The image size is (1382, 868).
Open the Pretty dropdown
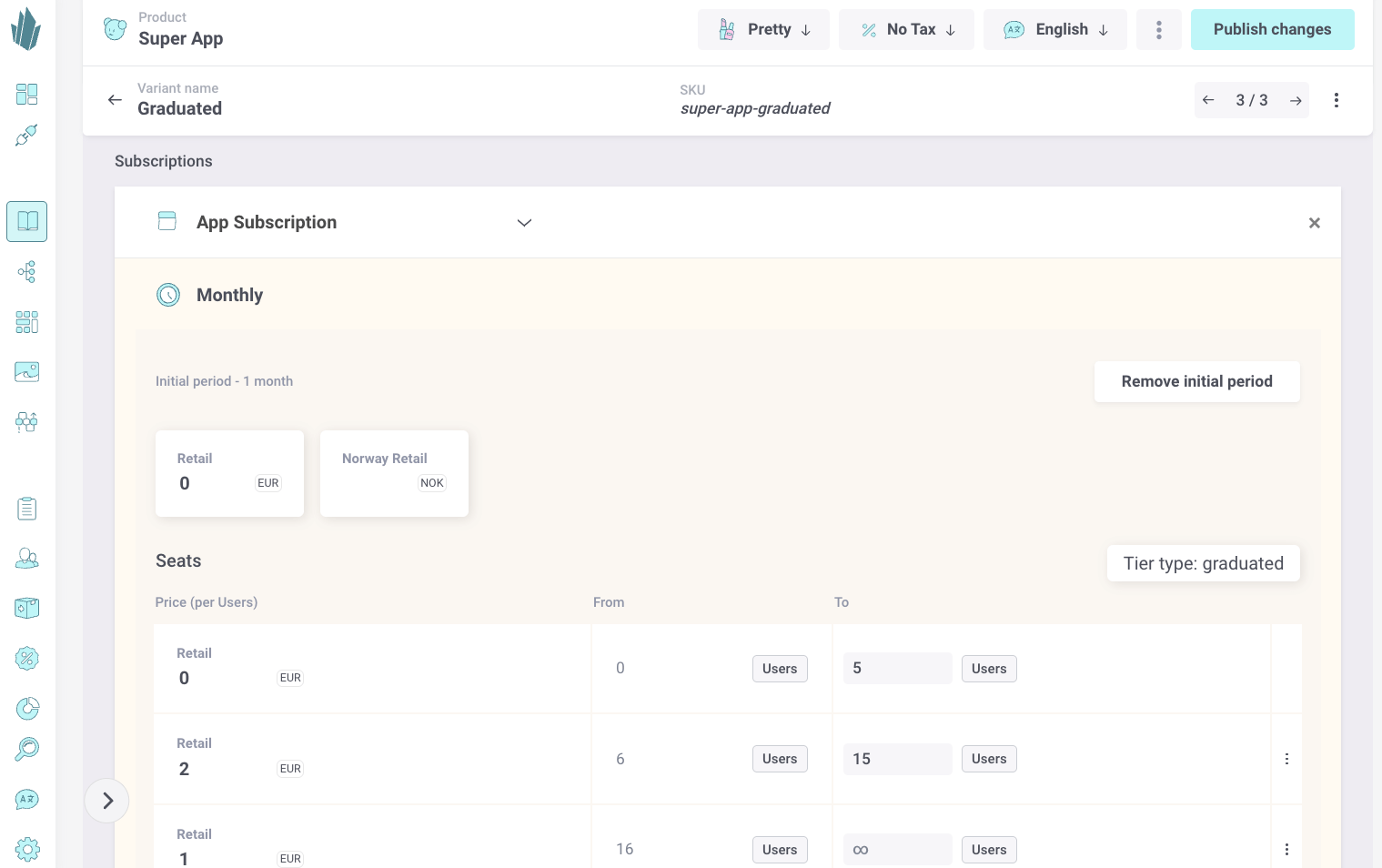(x=763, y=29)
